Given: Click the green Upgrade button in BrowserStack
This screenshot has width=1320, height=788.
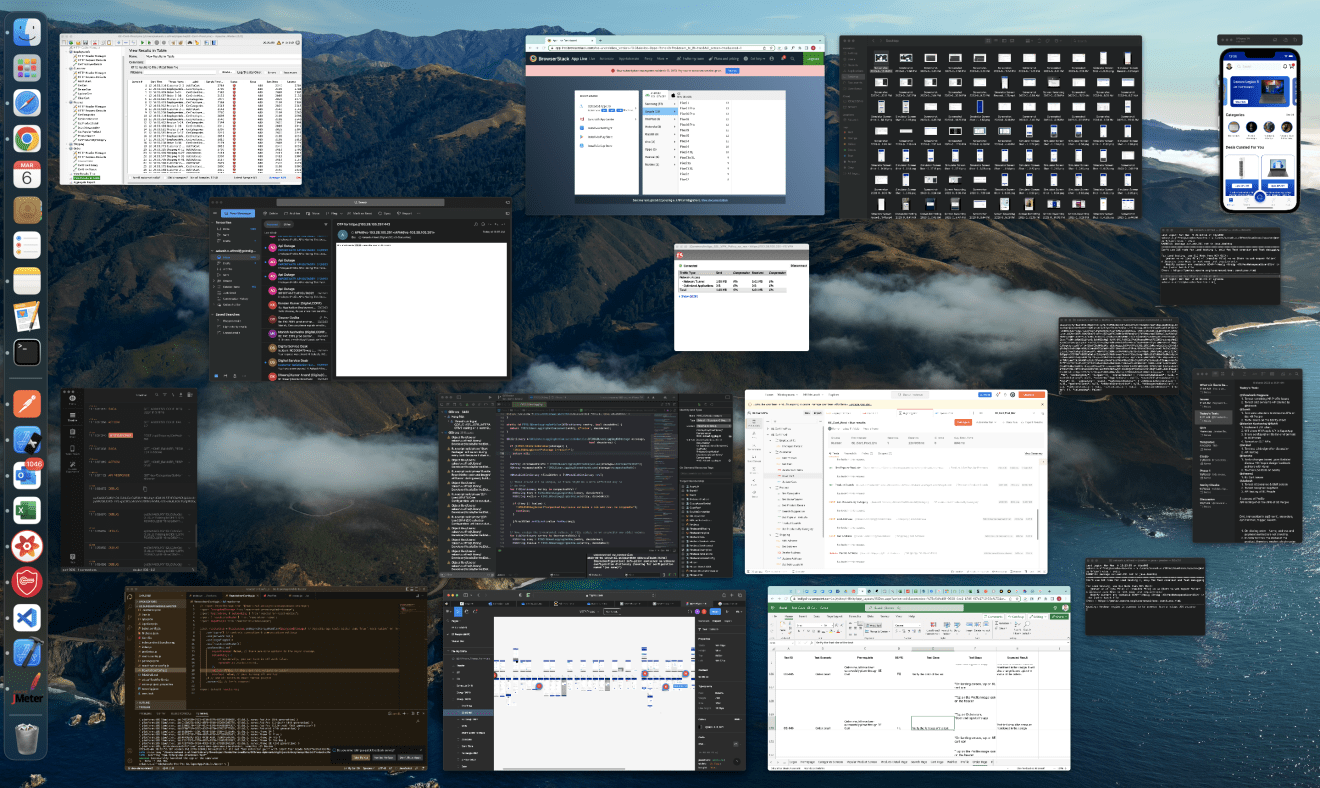Looking at the screenshot, I should click(812, 59).
